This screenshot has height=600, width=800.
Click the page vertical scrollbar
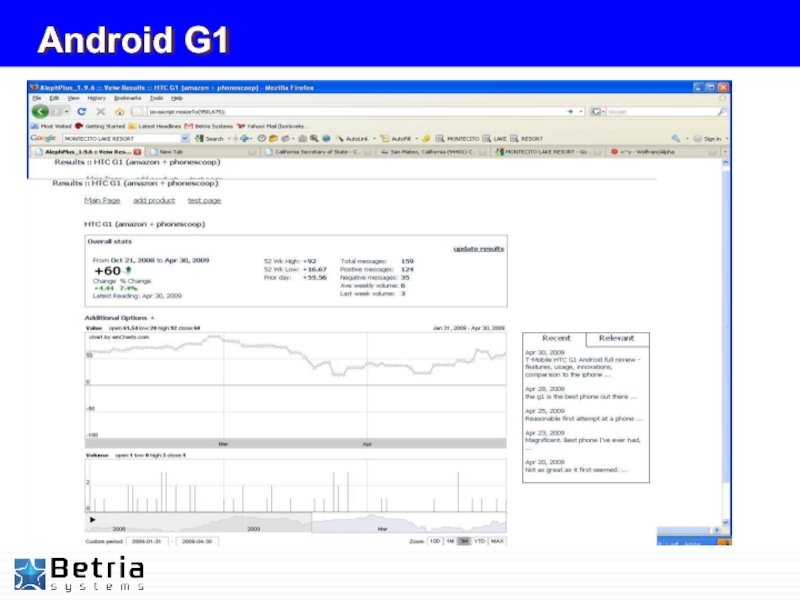[x=726, y=343]
